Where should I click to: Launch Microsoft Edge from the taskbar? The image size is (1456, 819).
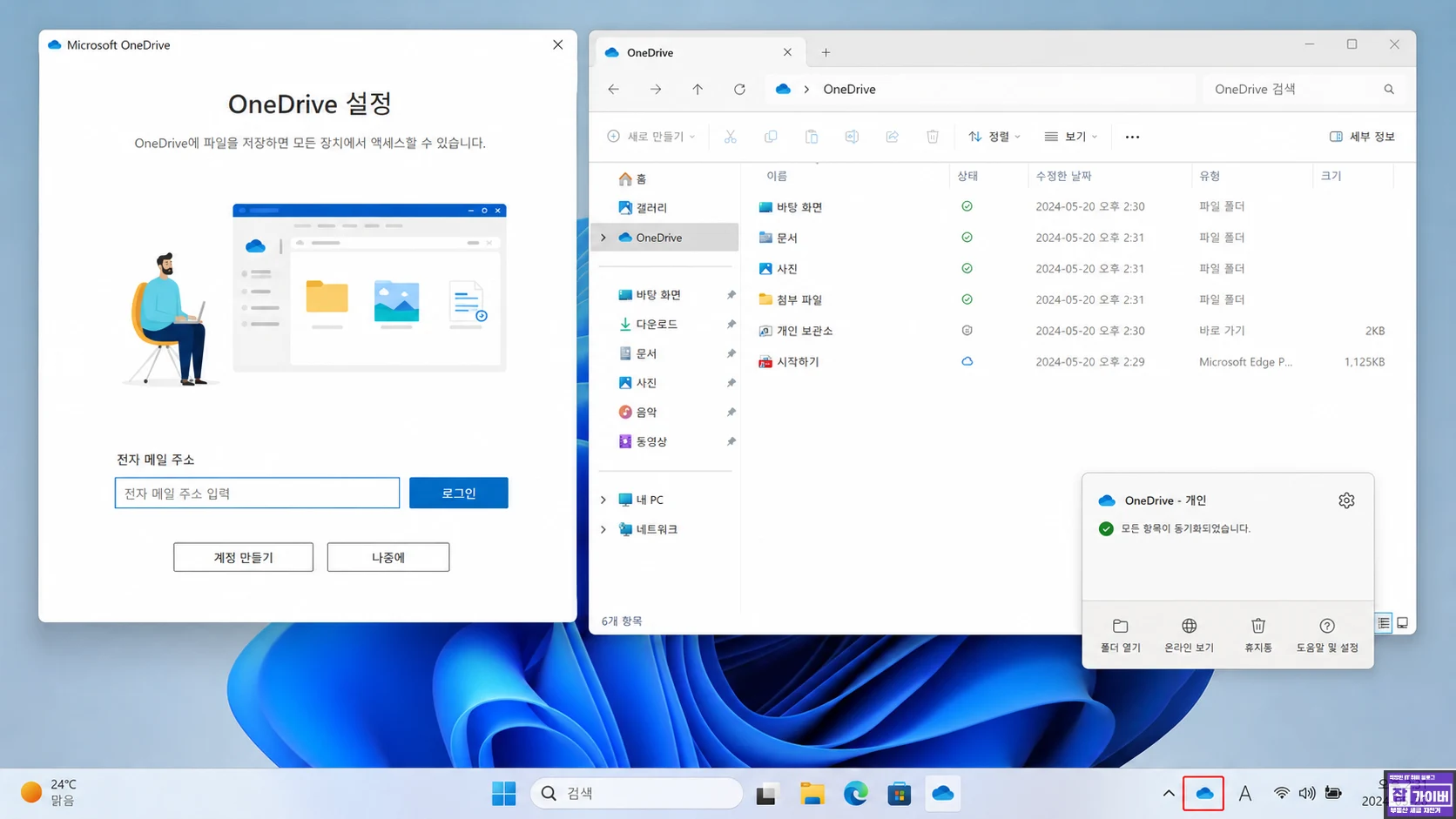click(x=855, y=793)
